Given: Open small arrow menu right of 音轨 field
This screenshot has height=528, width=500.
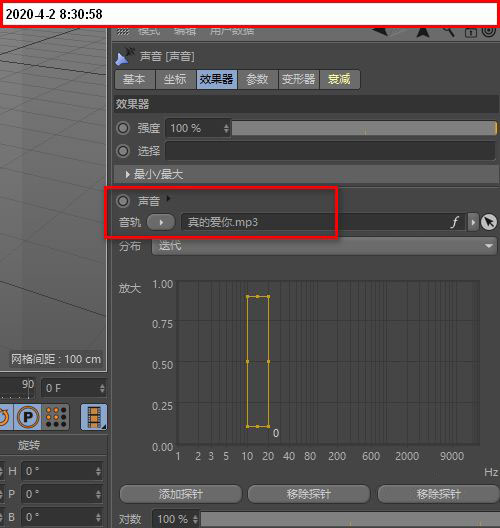Looking at the screenshot, I should click(x=473, y=222).
